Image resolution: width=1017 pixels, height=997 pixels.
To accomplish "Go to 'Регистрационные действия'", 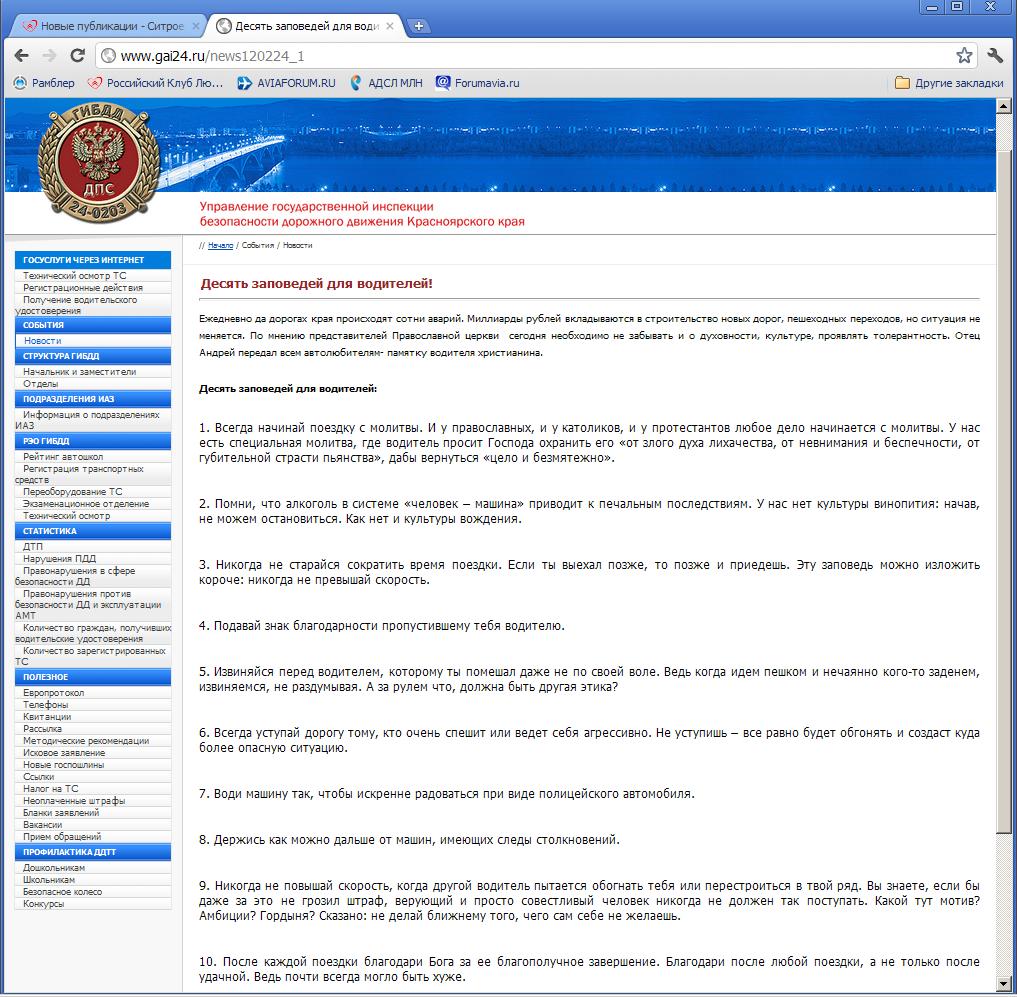I will (x=83, y=287).
